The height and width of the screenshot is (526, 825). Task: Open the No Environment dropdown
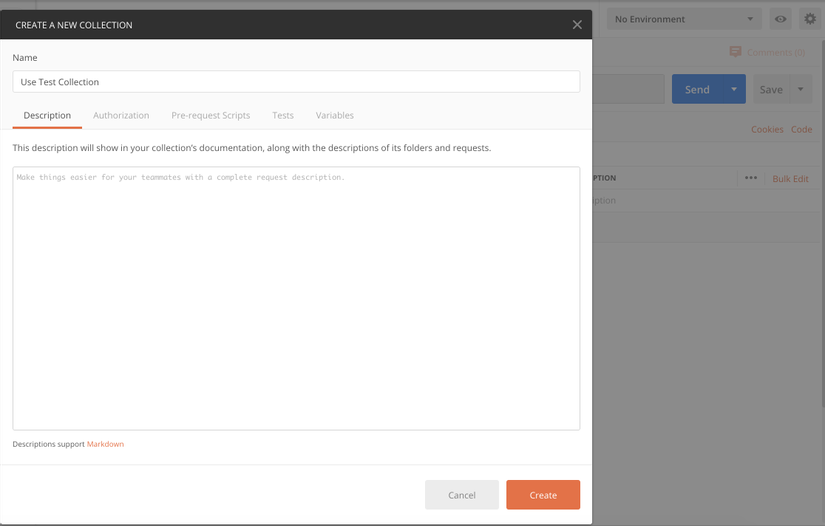(x=684, y=19)
